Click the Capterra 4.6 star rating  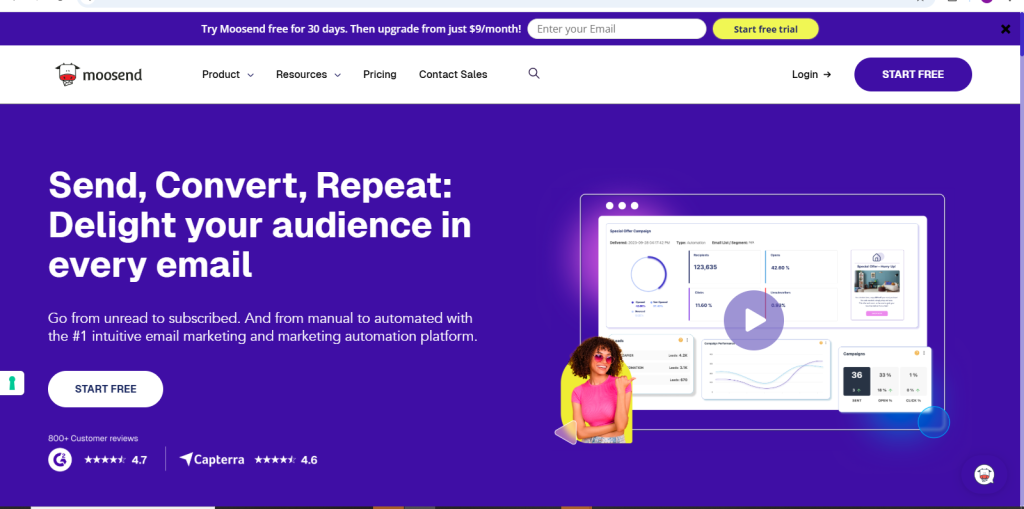[285, 460]
